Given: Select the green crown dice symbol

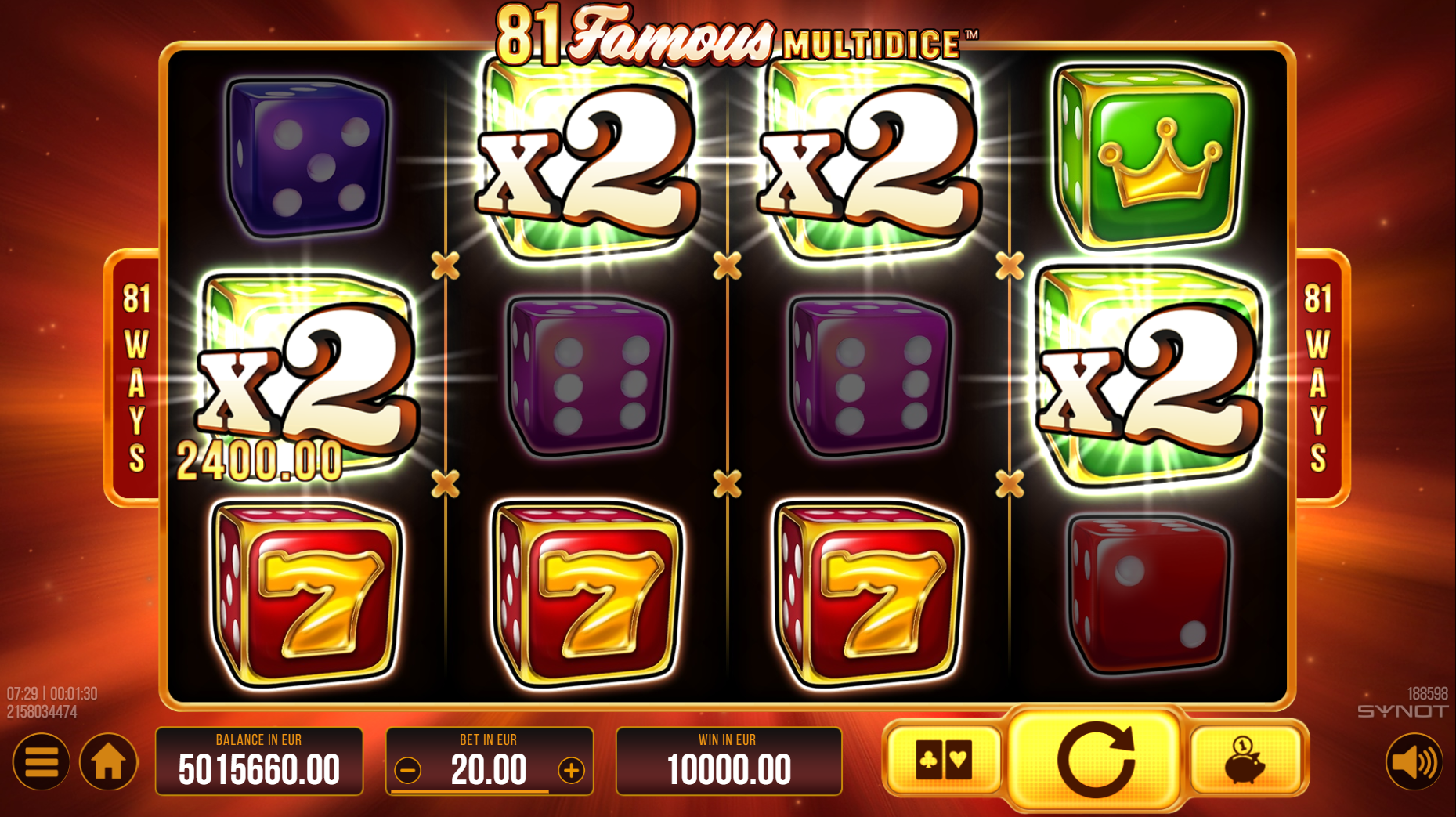Looking at the screenshot, I should [x=1147, y=155].
